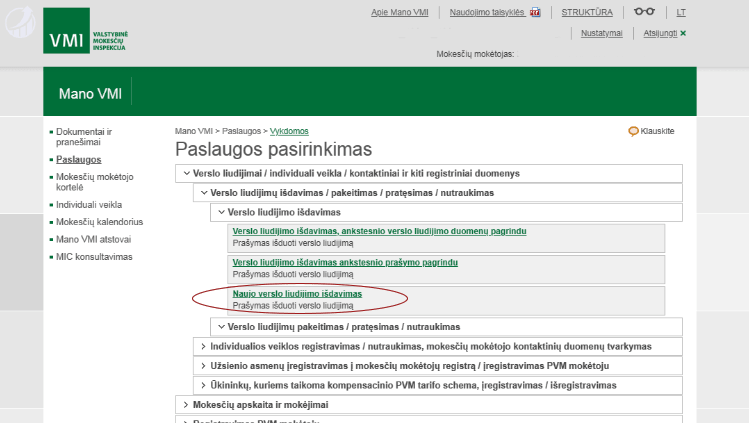
Task: Expand Ūkininkų kompensacinio PVM tarifo section
Action: click(438, 385)
